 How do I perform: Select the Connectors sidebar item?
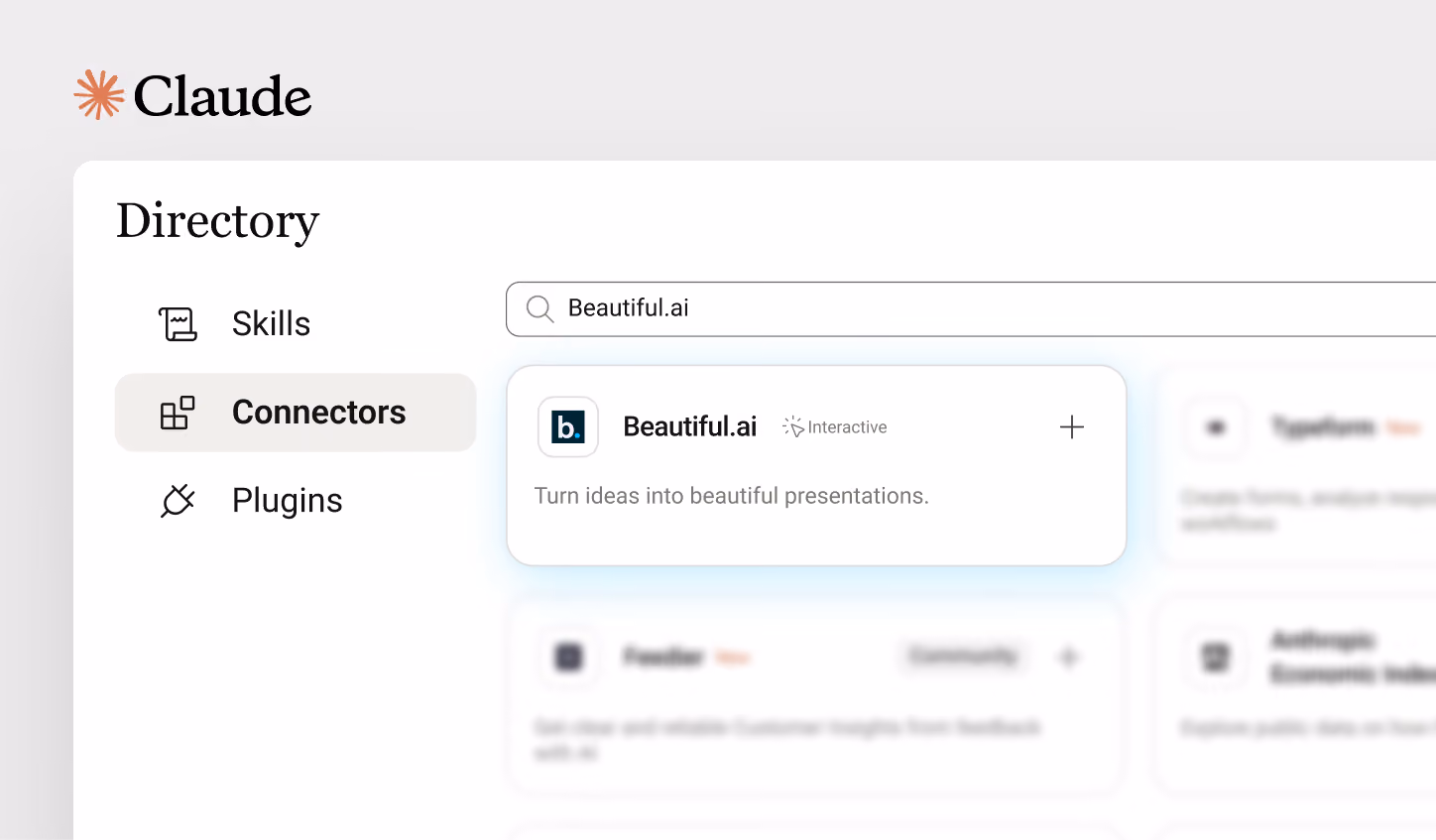[x=296, y=413]
